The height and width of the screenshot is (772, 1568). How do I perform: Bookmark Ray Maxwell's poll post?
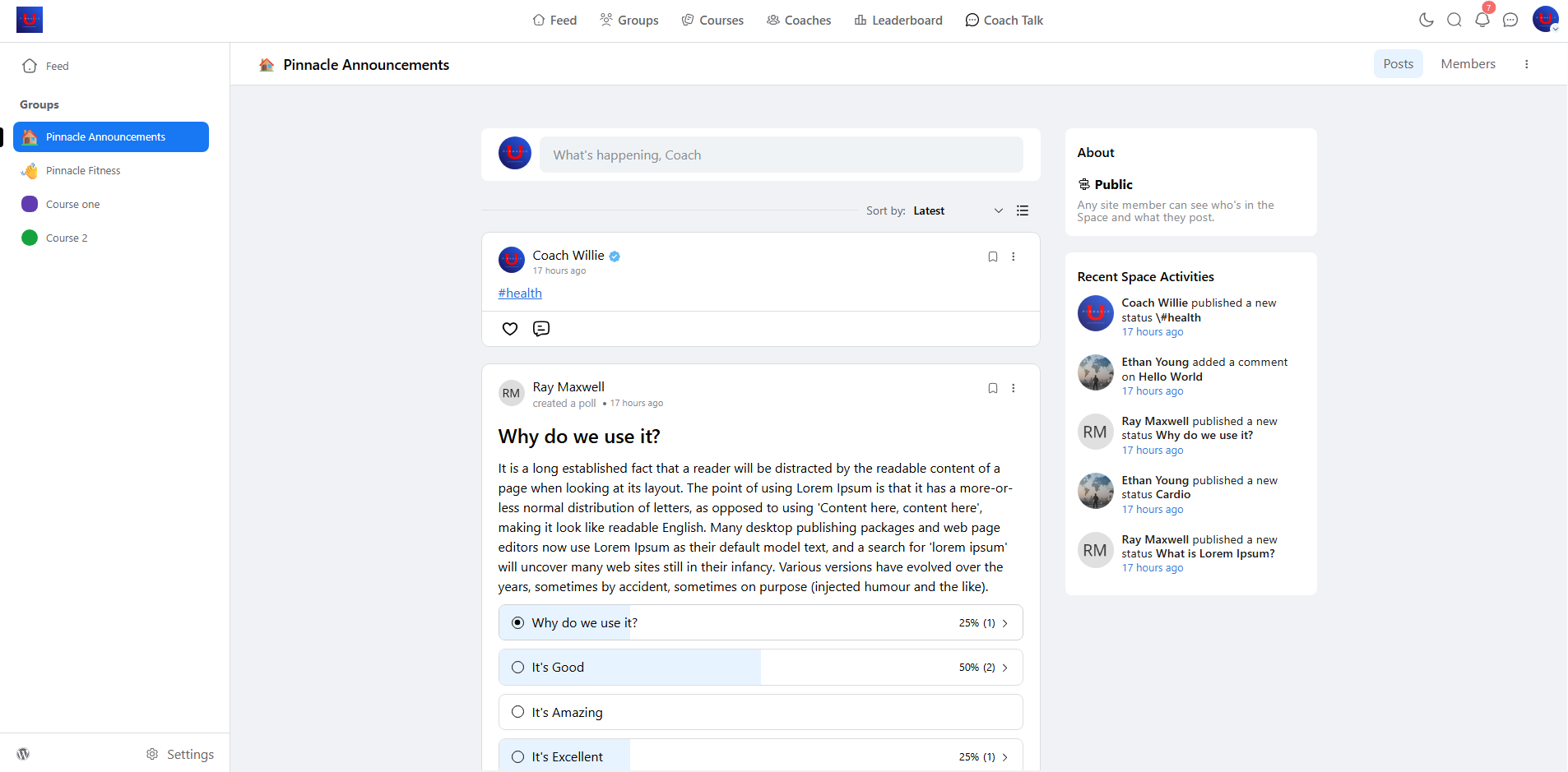[x=992, y=388]
